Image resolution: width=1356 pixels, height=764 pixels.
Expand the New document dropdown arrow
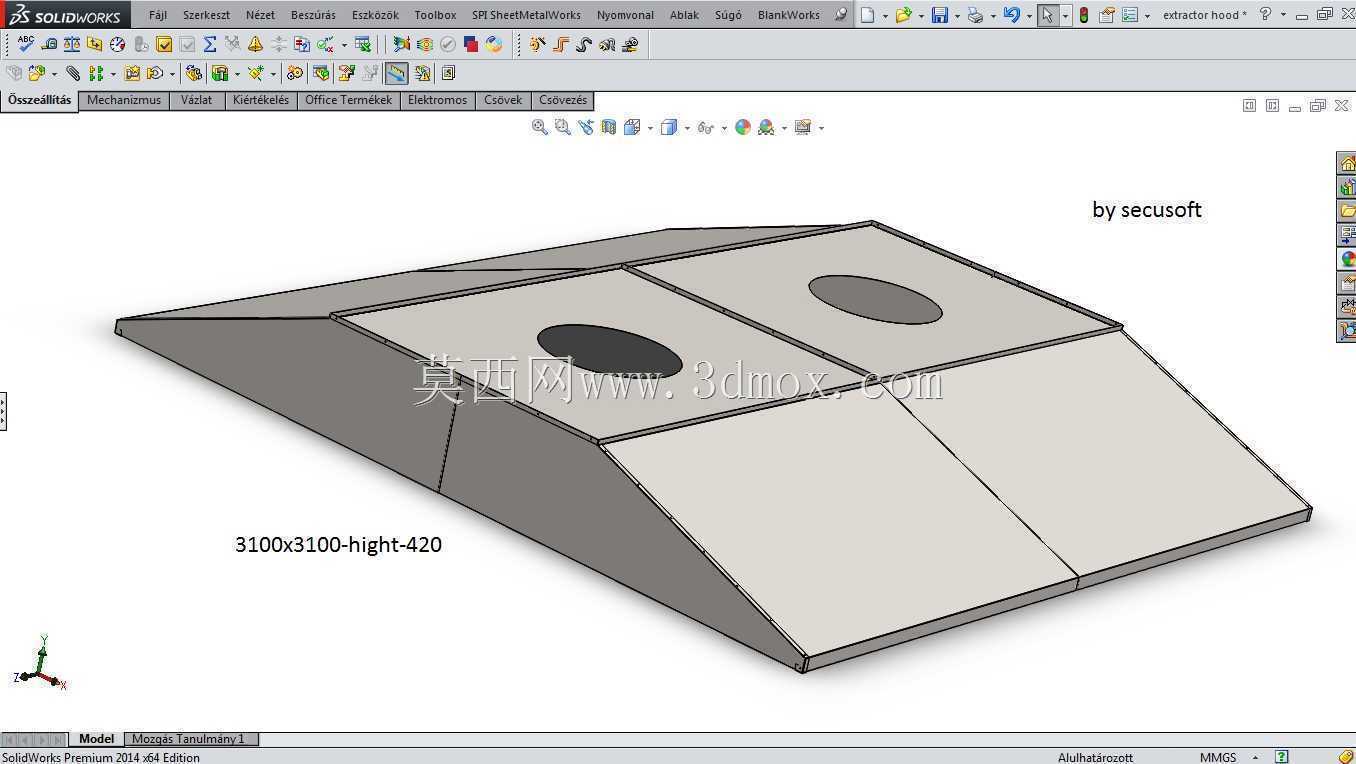pos(885,16)
